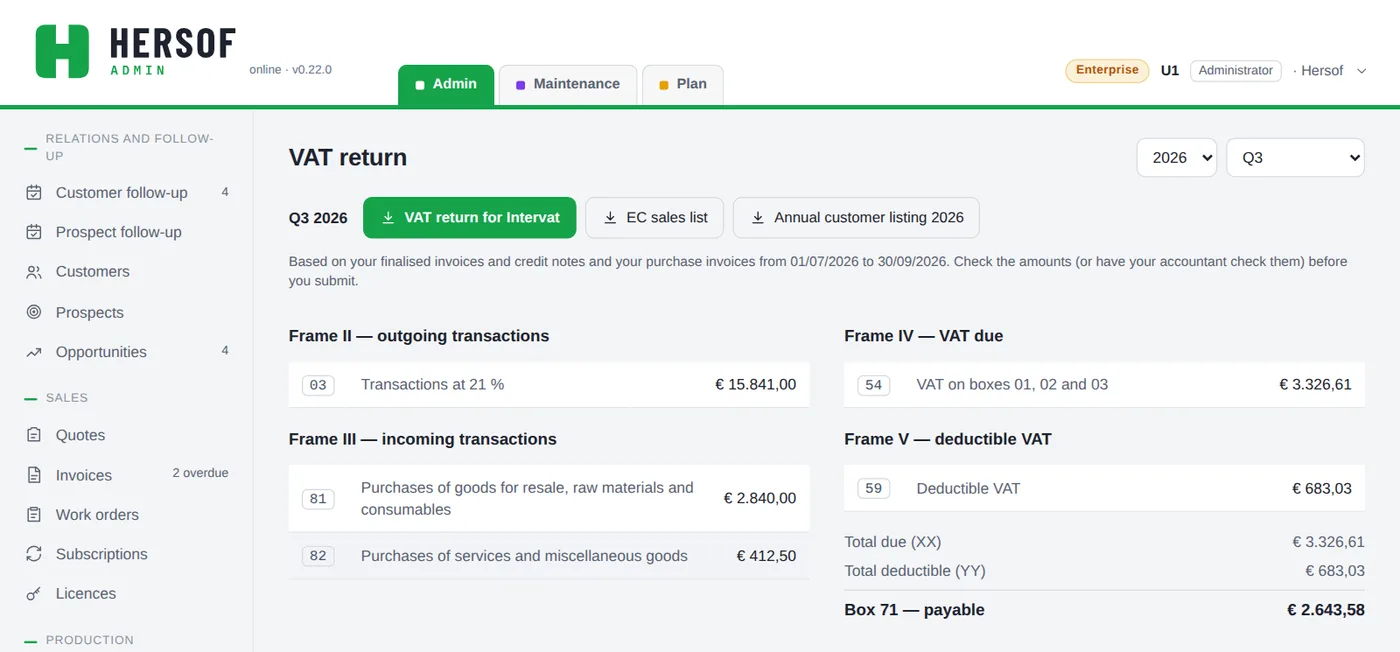1400x652 pixels.
Task: Open Customer follow-up calendar icon
Action: point(34,193)
